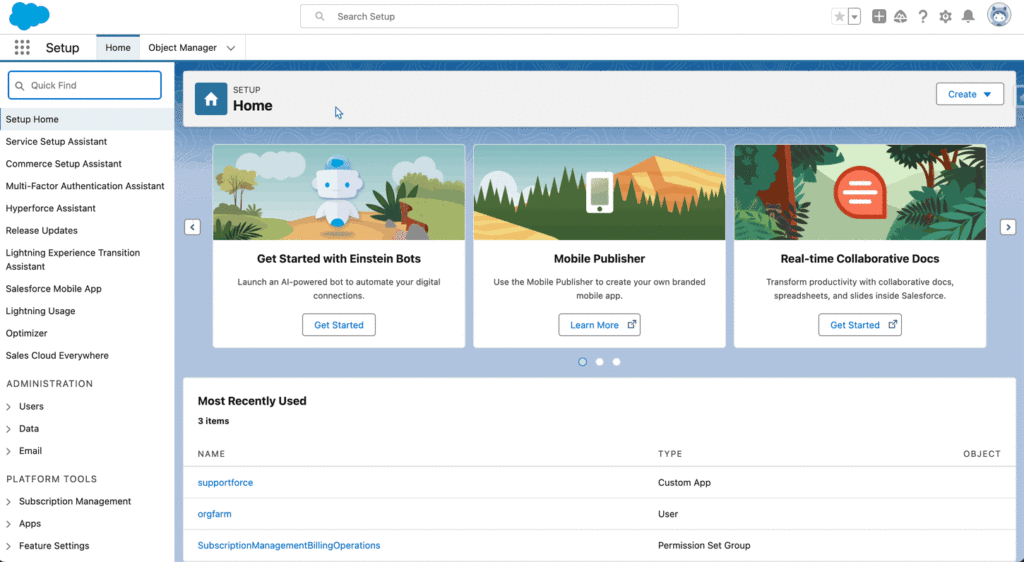Click Get Started for Collaborative Docs
The width and height of the screenshot is (1024, 562).
point(859,324)
